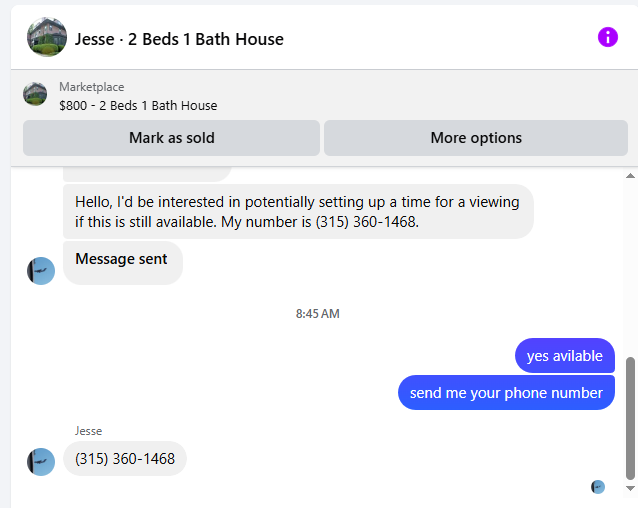Click Jesse's avatar beside phone number reply
Viewport: 638px width, 508px height.
point(41,462)
